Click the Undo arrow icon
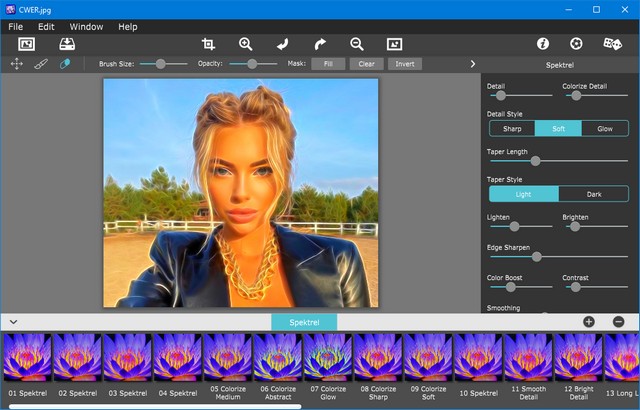640x410 pixels. pyautogui.click(x=283, y=44)
